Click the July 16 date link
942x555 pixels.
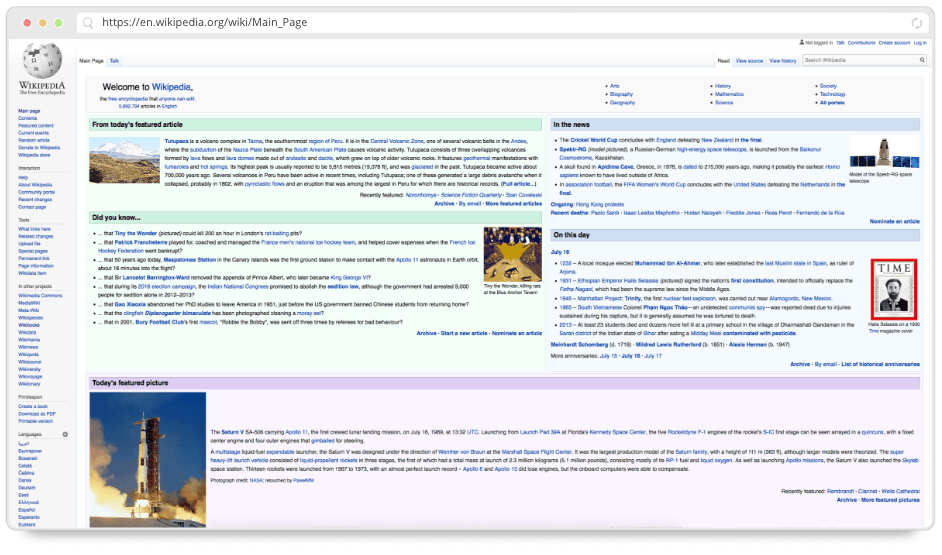click(x=560, y=252)
